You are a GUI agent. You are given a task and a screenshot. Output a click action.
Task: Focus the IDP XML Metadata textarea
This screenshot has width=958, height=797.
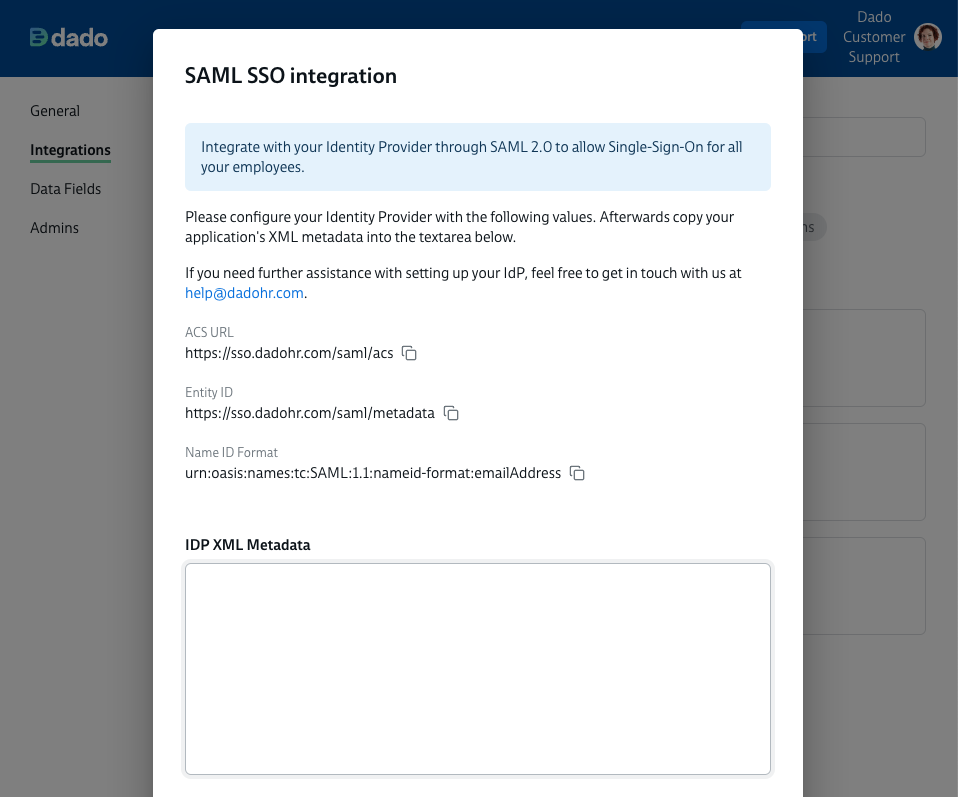point(478,669)
